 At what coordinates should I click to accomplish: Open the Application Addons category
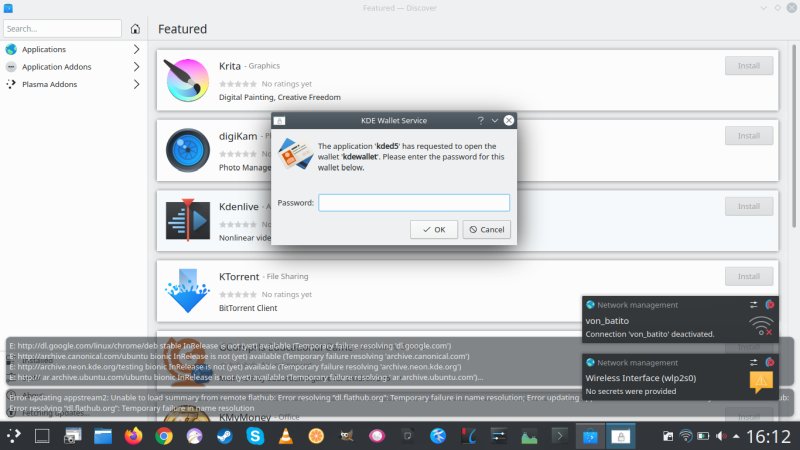click(x=56, y=67)
